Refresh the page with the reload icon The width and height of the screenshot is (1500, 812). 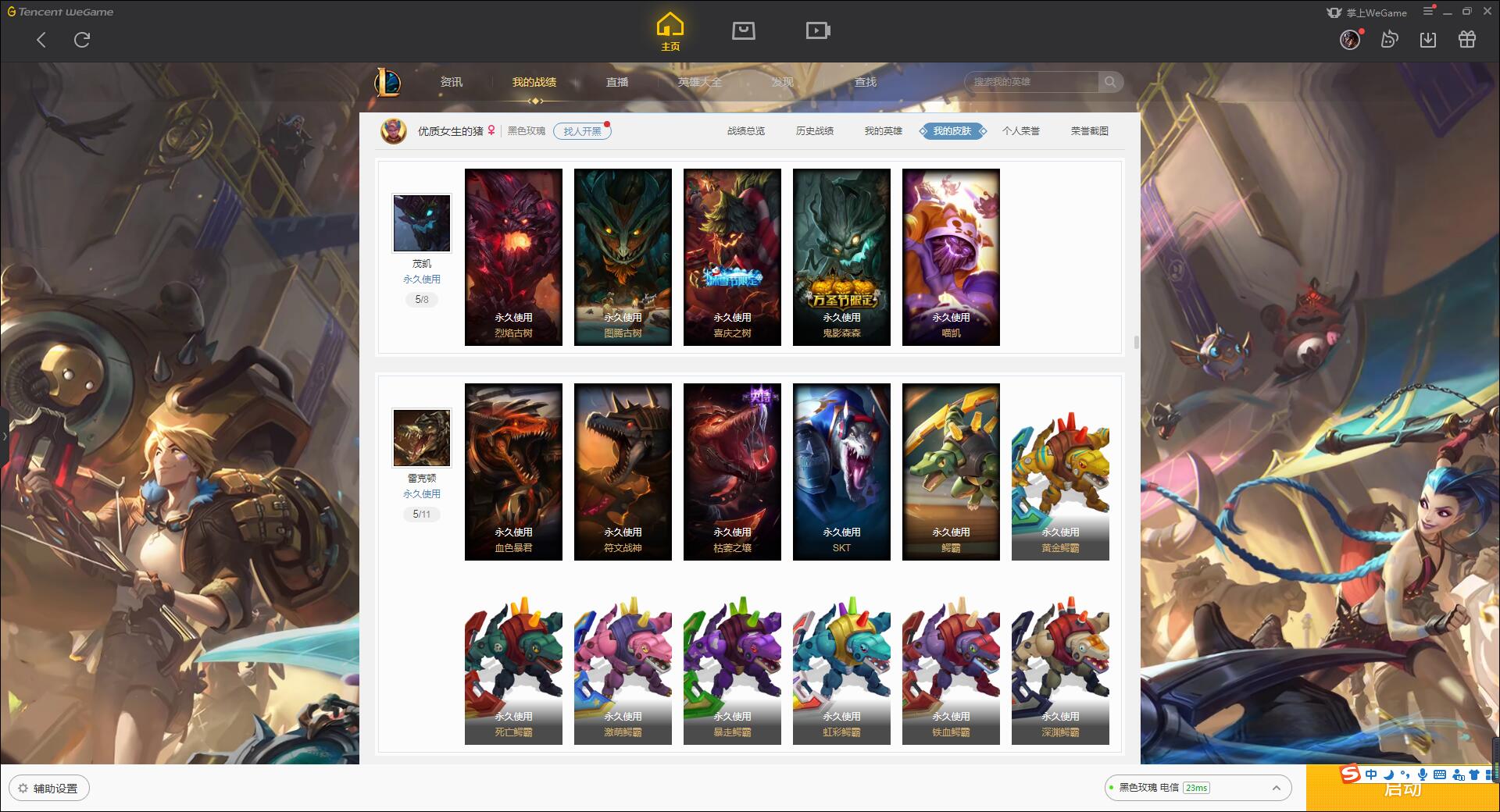tap(82, 40)
